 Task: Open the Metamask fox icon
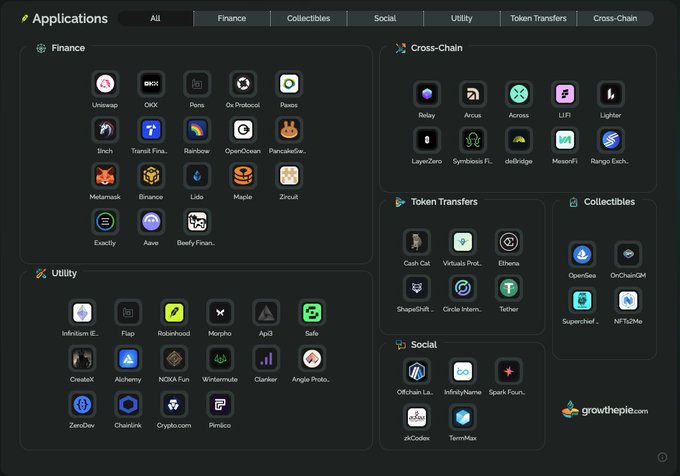click(x=105, y=176)
